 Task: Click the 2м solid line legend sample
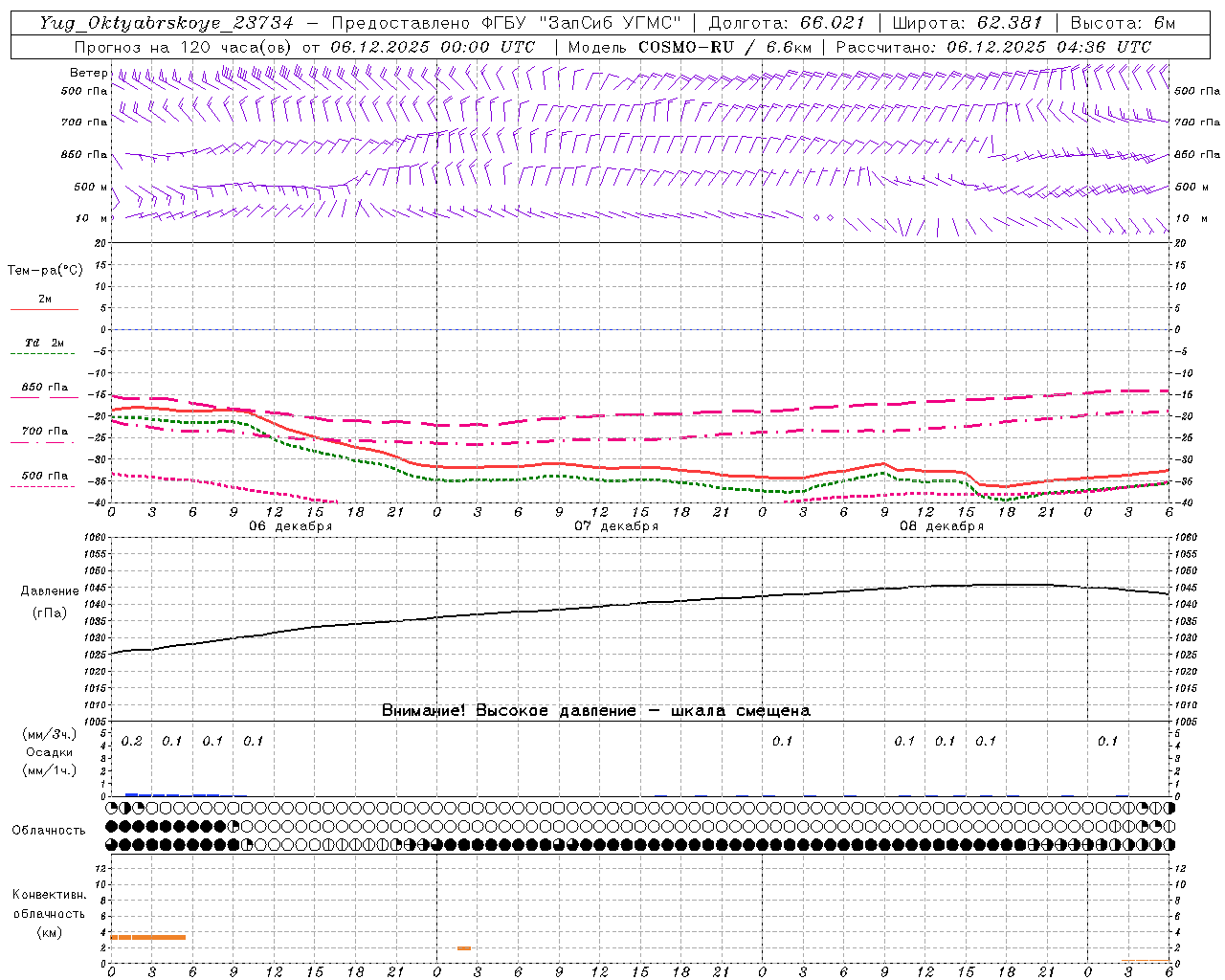44,309
